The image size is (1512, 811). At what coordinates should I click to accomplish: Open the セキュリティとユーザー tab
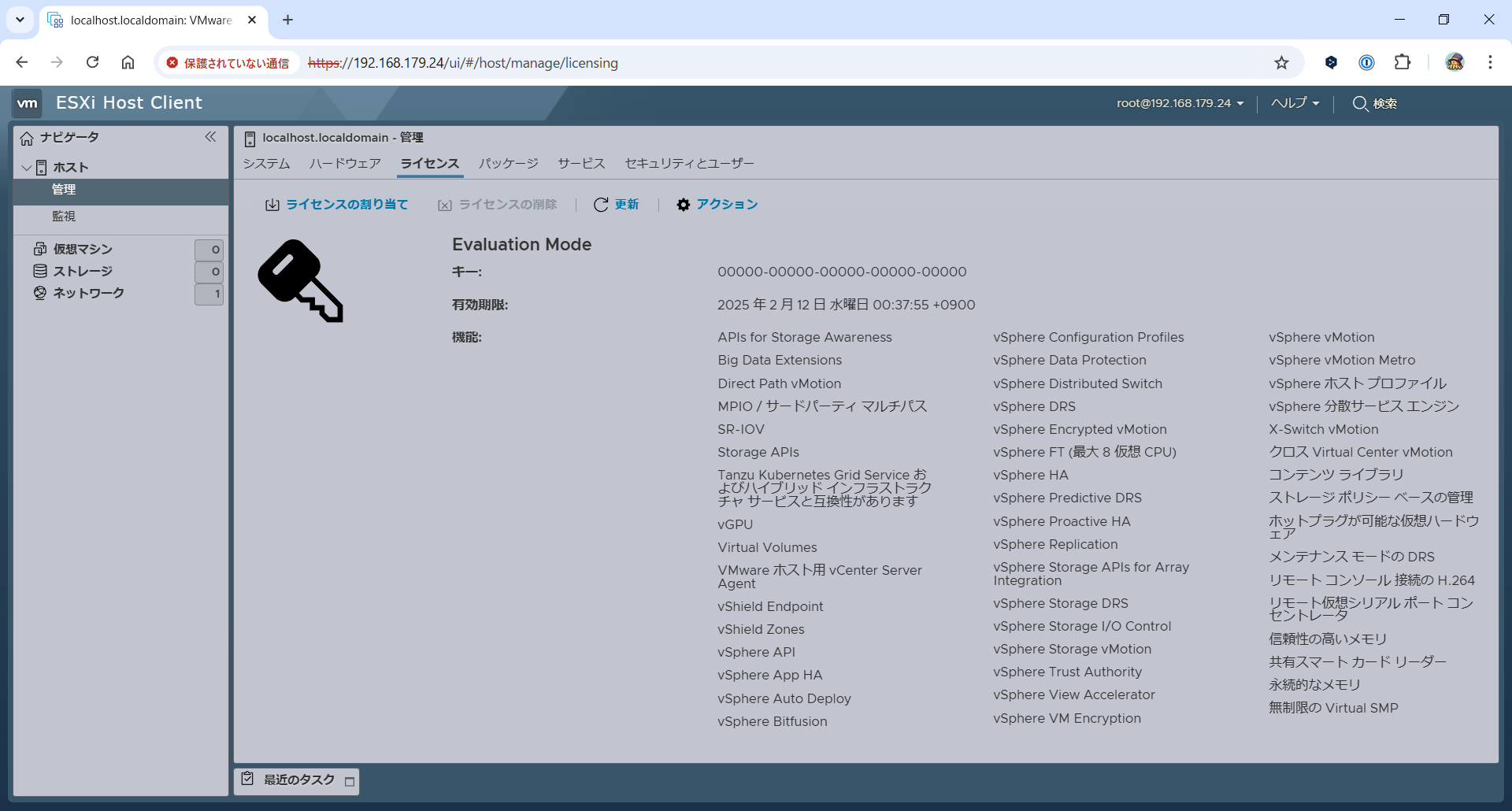coord(689,164)
